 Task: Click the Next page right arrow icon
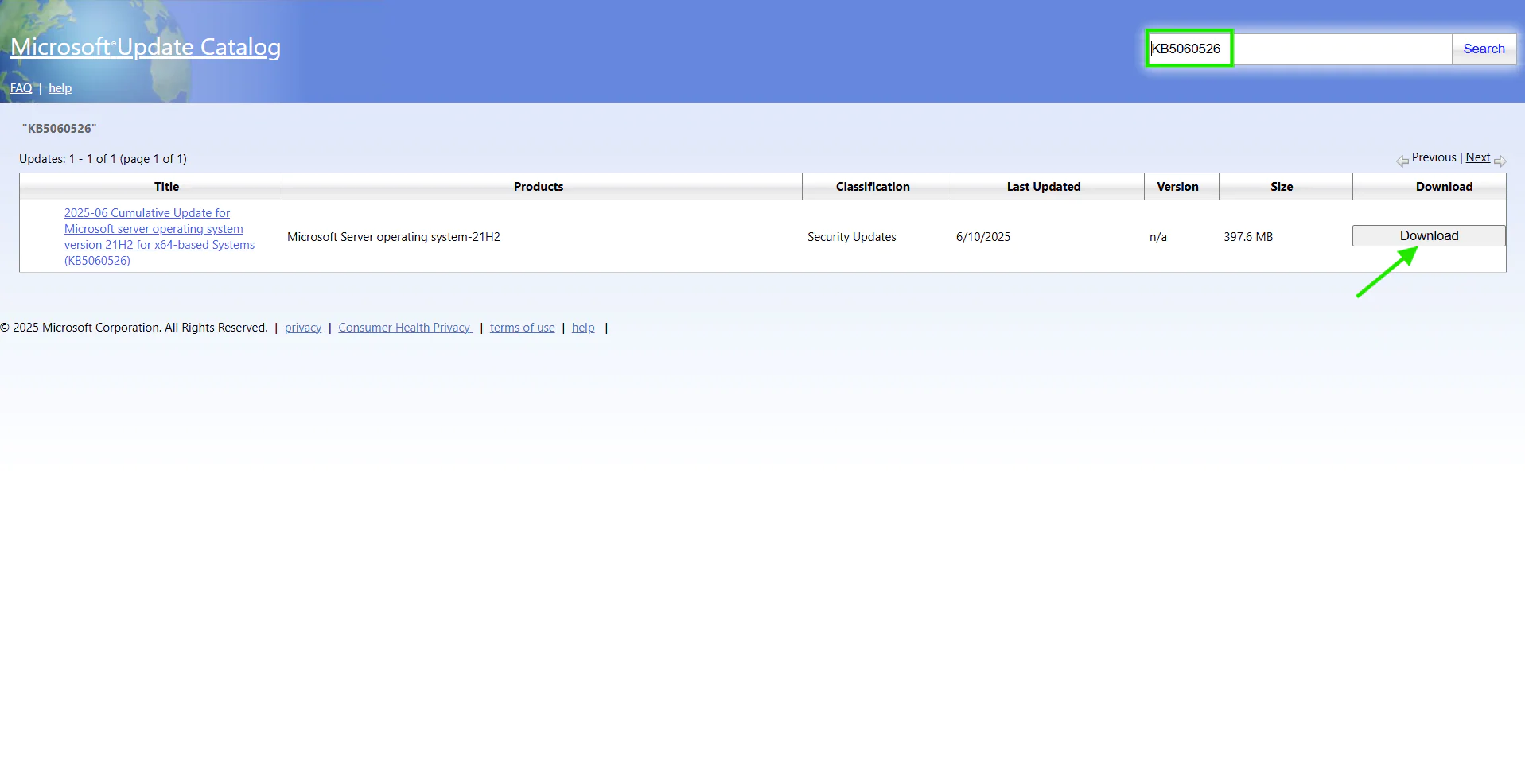click(1500, 161)
